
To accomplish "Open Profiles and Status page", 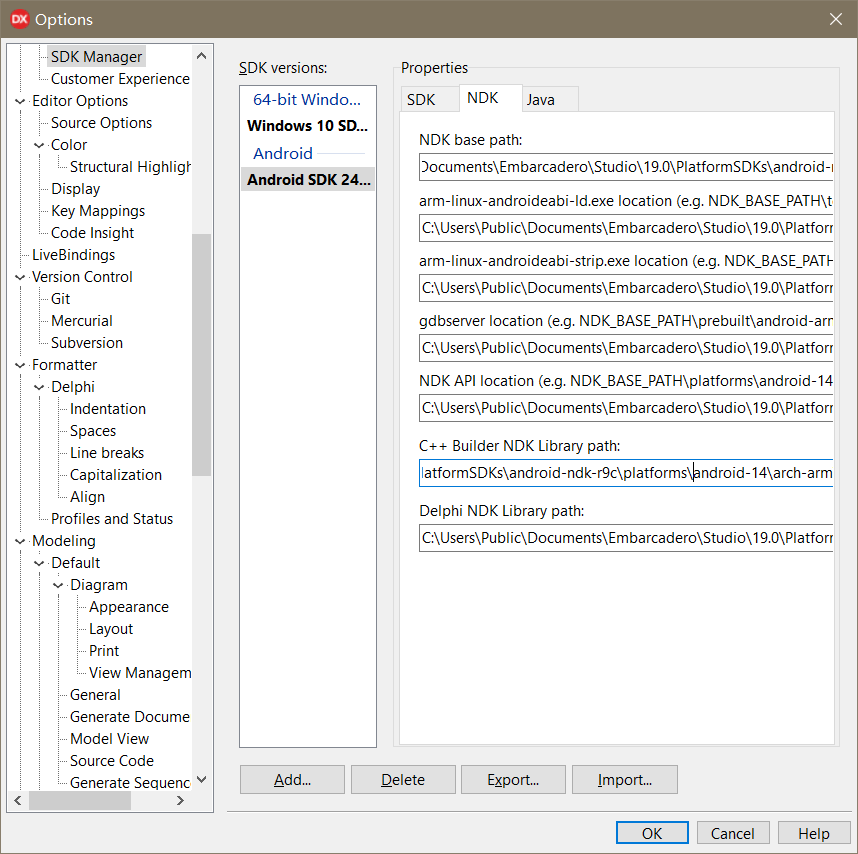I will coord(112,519).
